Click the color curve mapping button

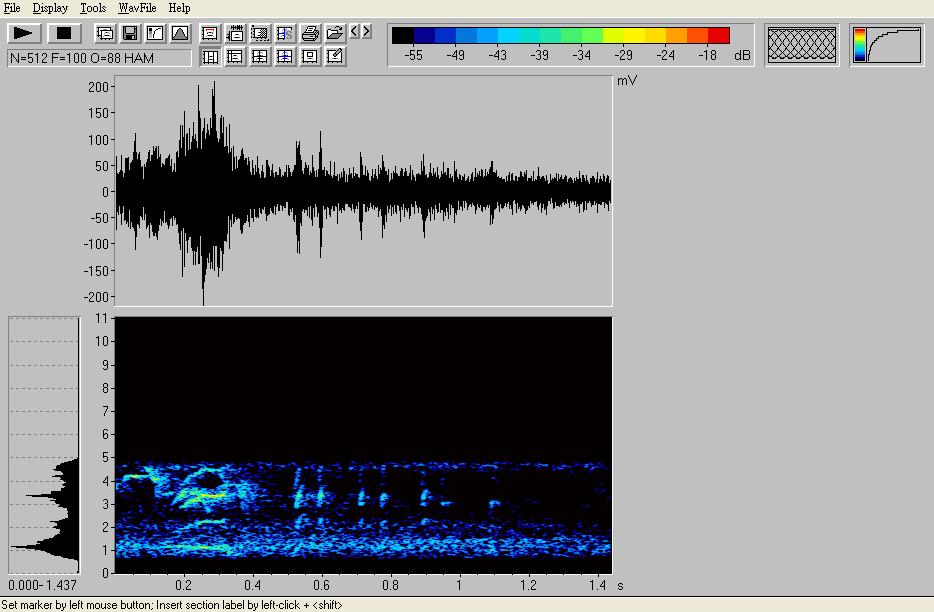[886, 45]
